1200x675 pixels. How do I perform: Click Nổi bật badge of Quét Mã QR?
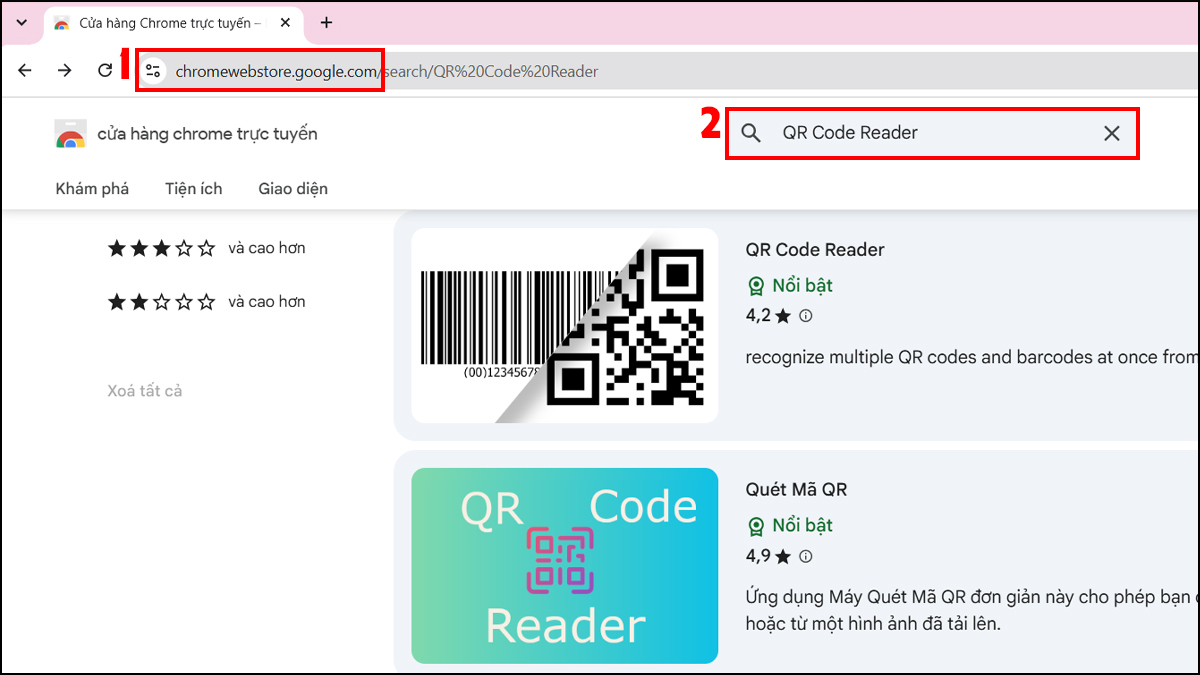790,526
